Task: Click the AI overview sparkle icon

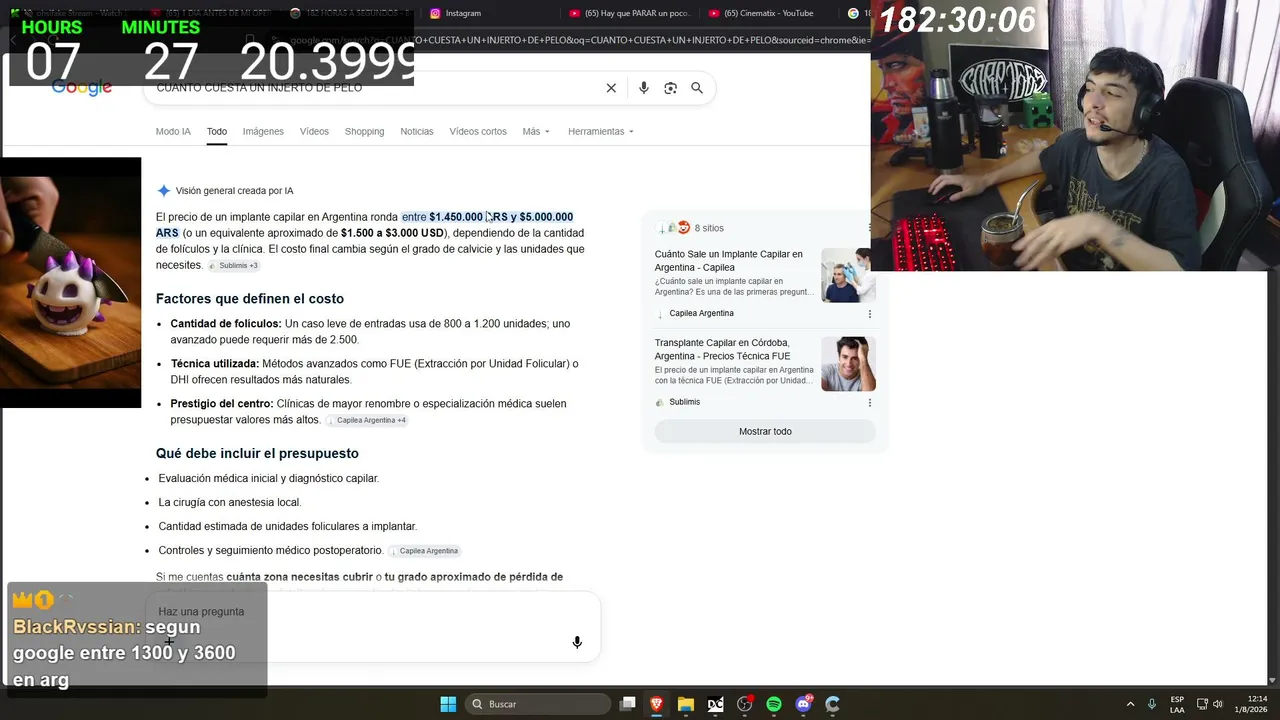Action: coord(164,191)
